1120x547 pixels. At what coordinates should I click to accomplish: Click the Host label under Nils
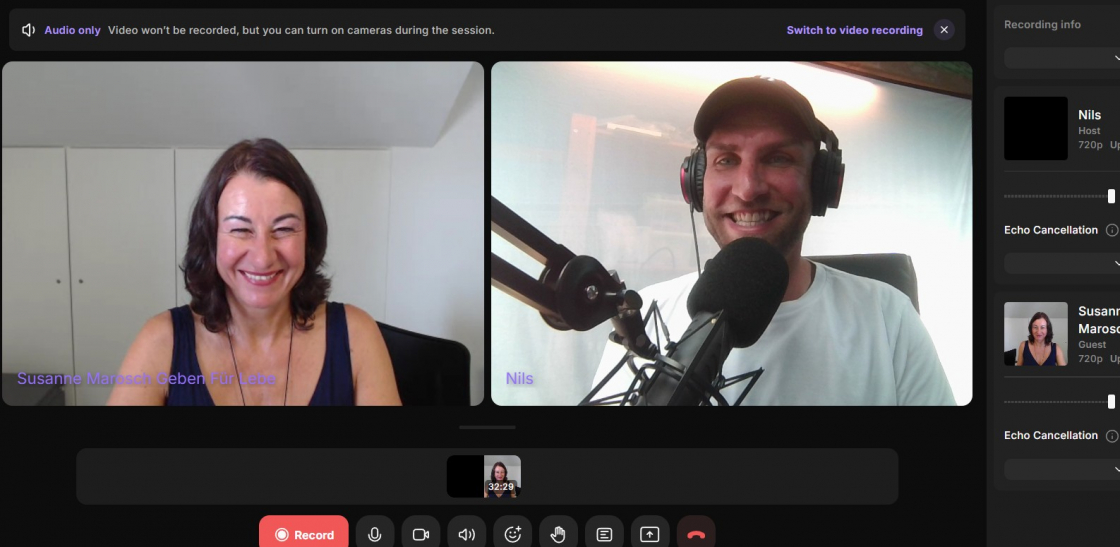point(1089,131)
